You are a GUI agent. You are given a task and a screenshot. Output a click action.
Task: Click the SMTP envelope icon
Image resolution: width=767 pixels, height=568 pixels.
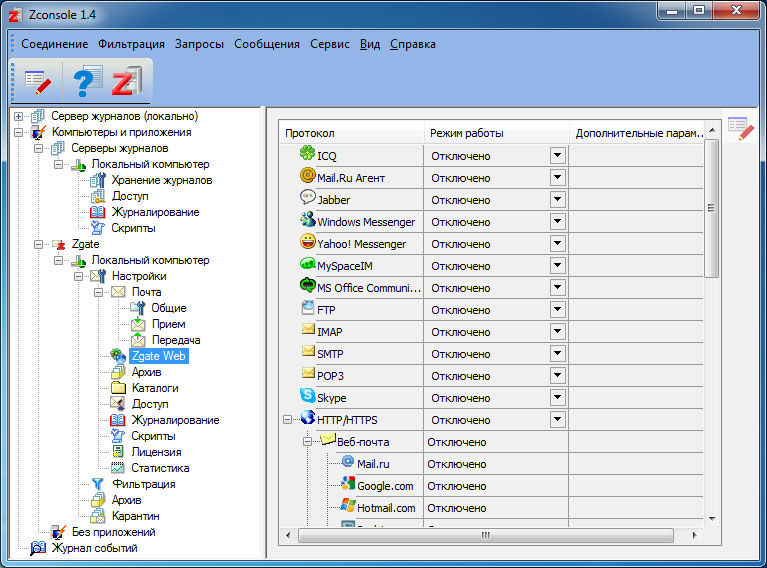(308, 351)
